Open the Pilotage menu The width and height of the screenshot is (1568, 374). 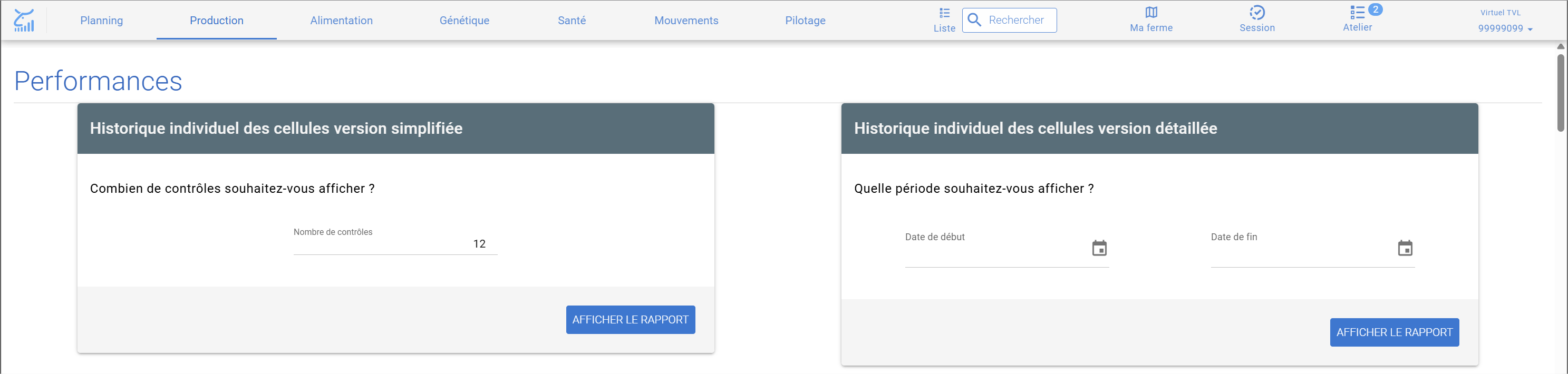[805, 20]
